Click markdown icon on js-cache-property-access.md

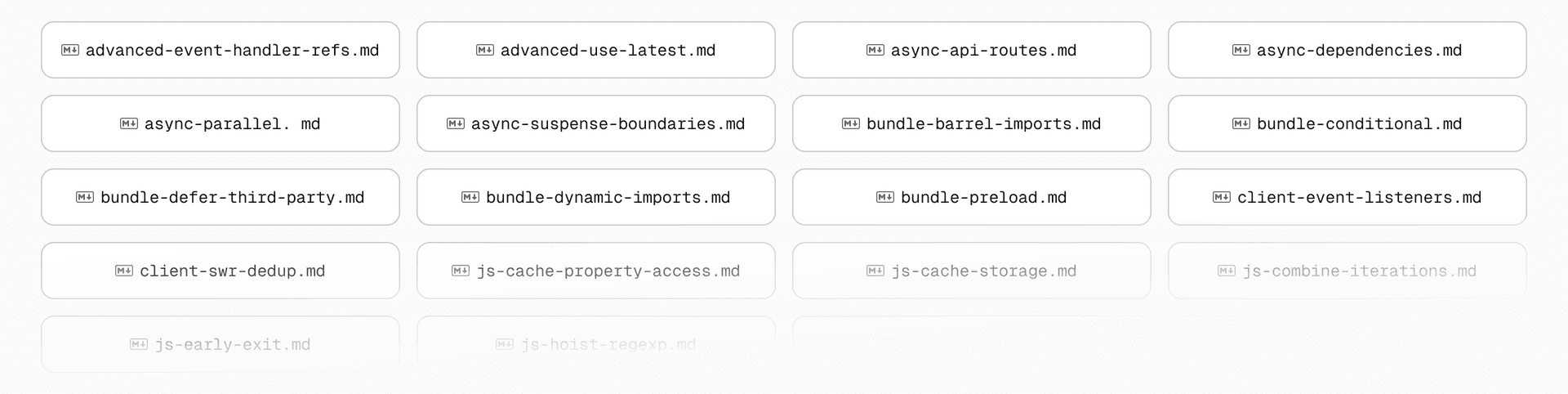(461, 271)
